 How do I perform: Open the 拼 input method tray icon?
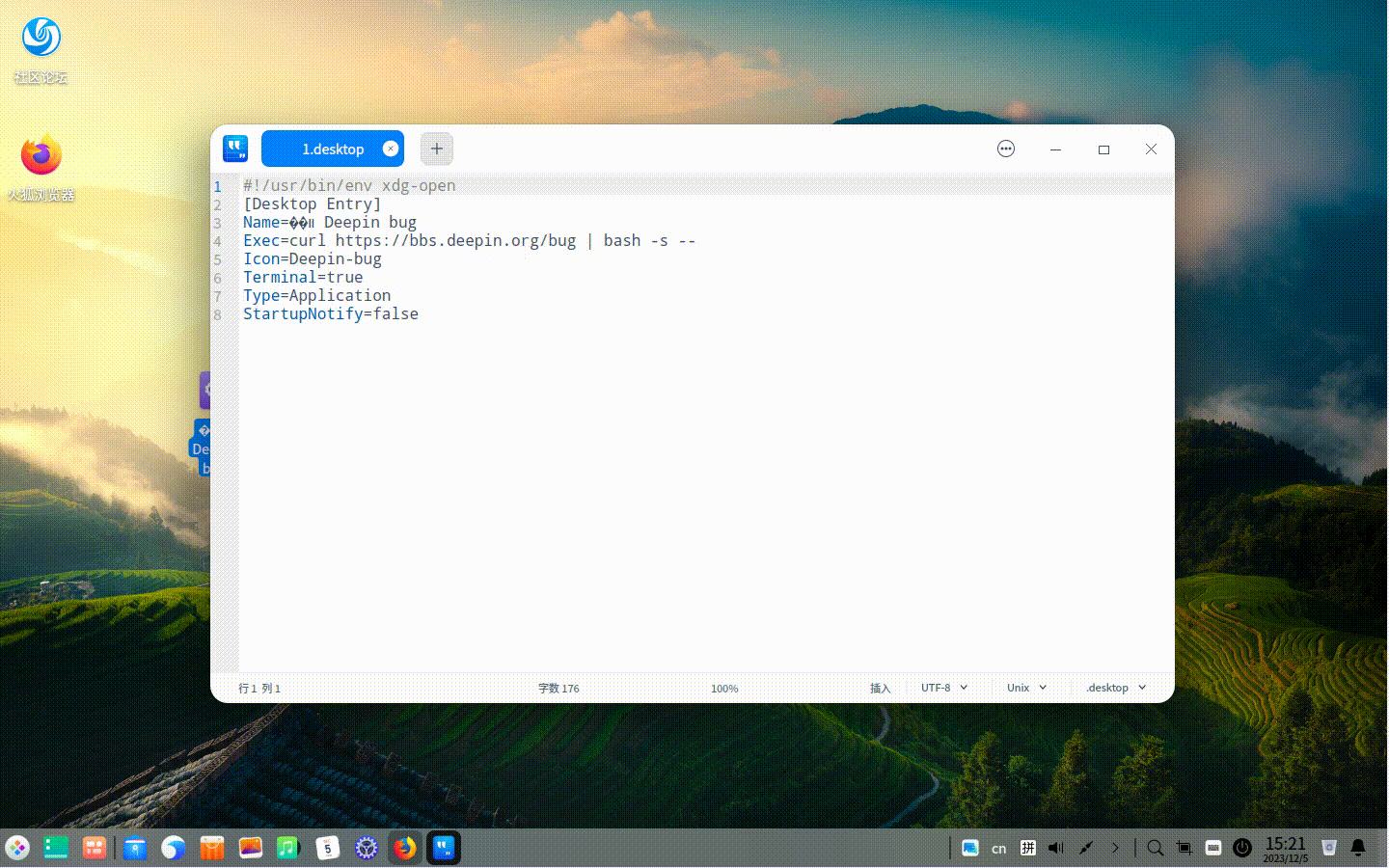(1028, 848)
